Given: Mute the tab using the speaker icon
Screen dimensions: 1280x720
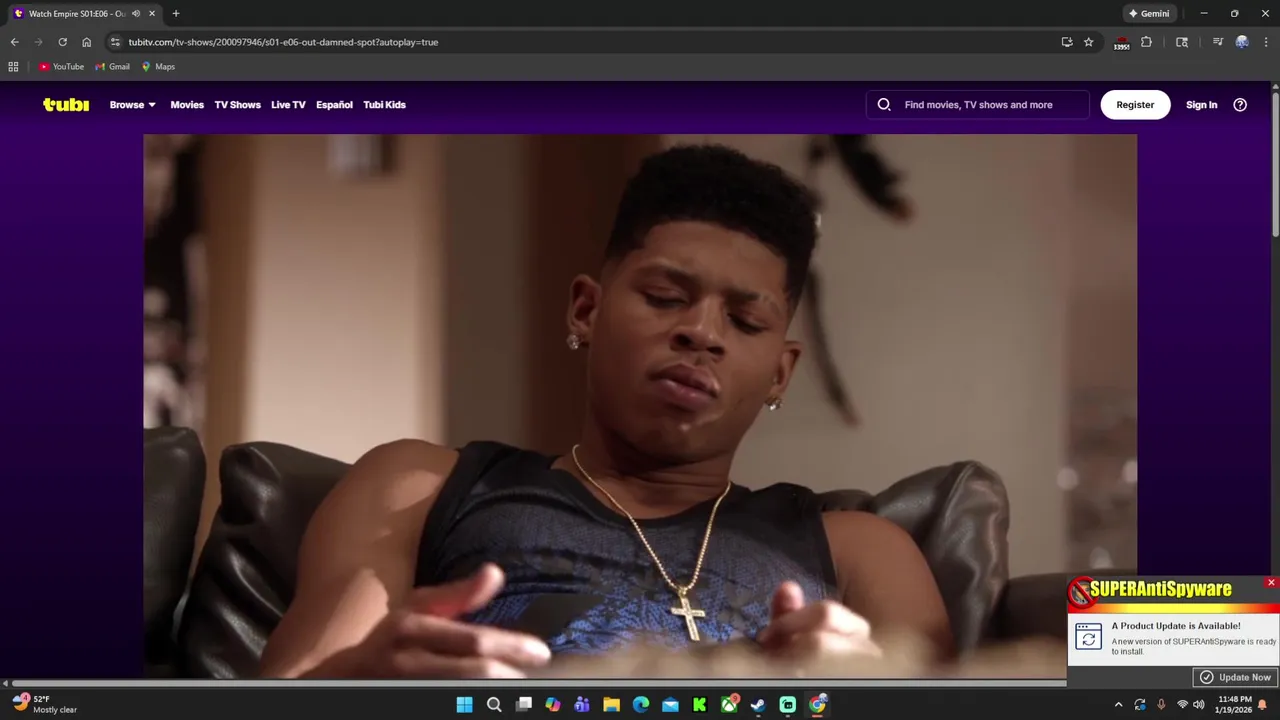Looking at the screenshot, I should click(136, 13).
